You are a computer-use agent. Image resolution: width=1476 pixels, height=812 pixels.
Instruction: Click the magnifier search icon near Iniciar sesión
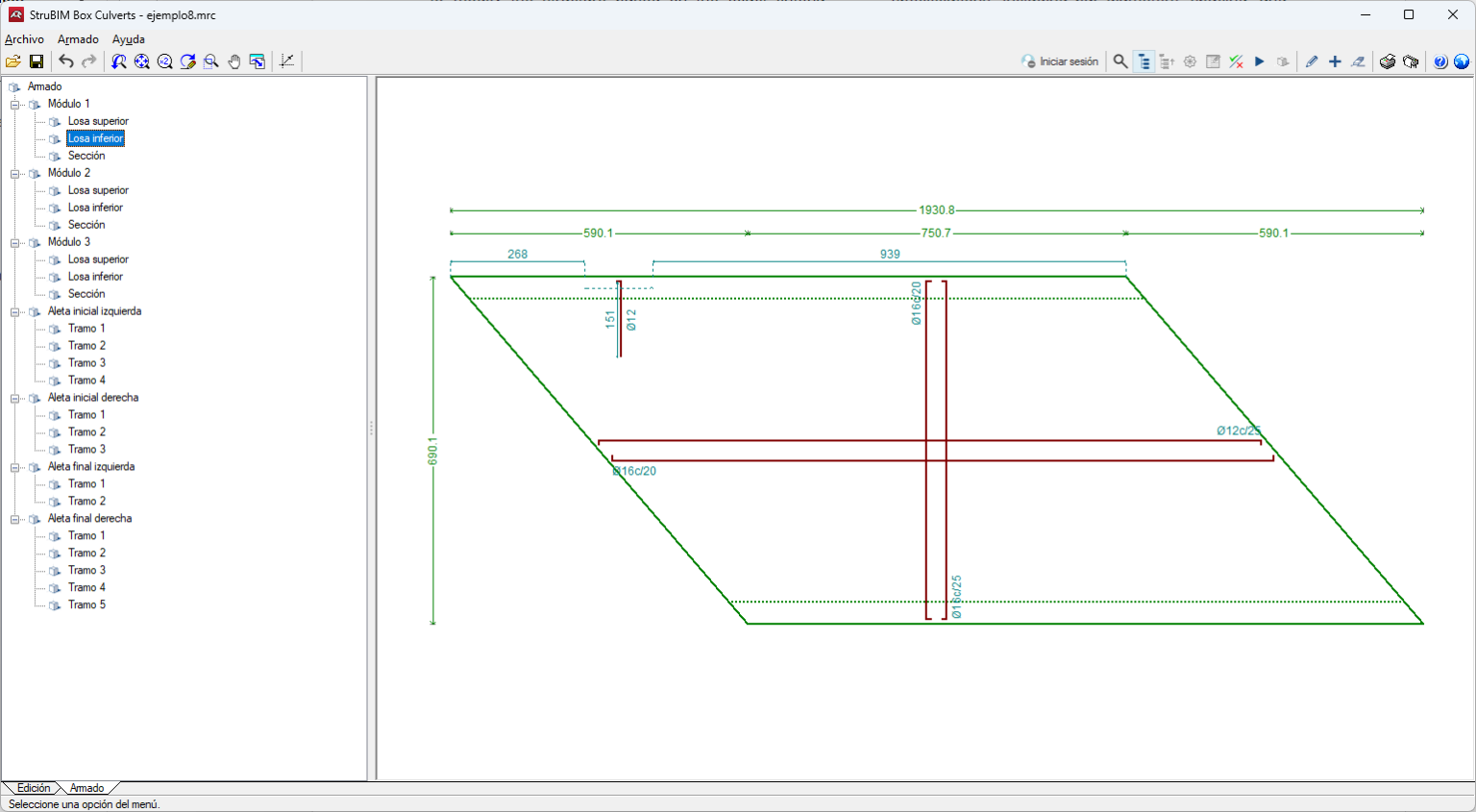coord(1119,61)
